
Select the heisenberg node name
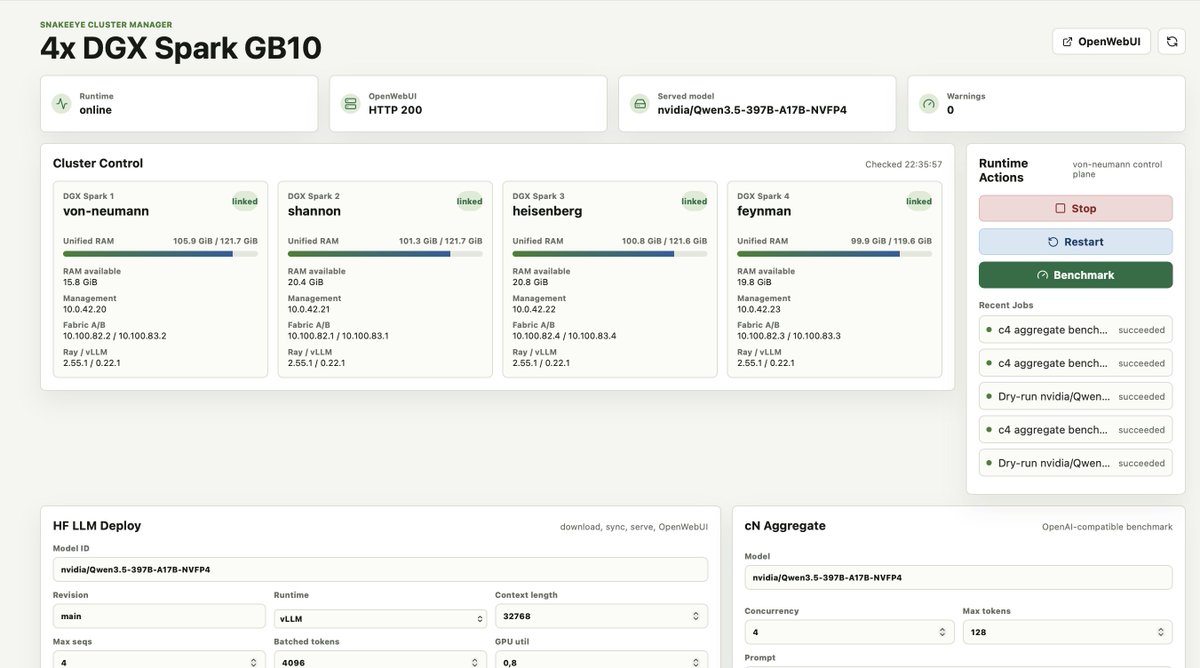pos(547,211)
